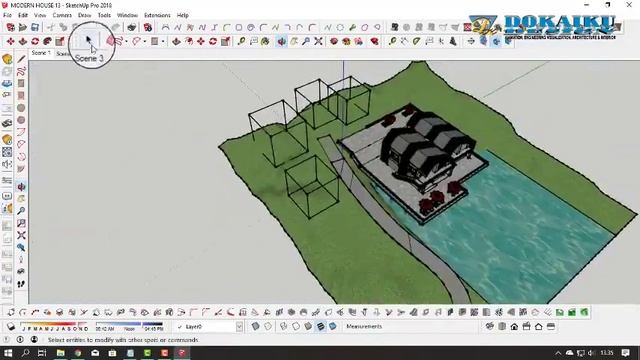The width and height of the screenshot is (640, 360).
Task: Select the Zoom magnifier in top toolbar
Action: [306, 41]
